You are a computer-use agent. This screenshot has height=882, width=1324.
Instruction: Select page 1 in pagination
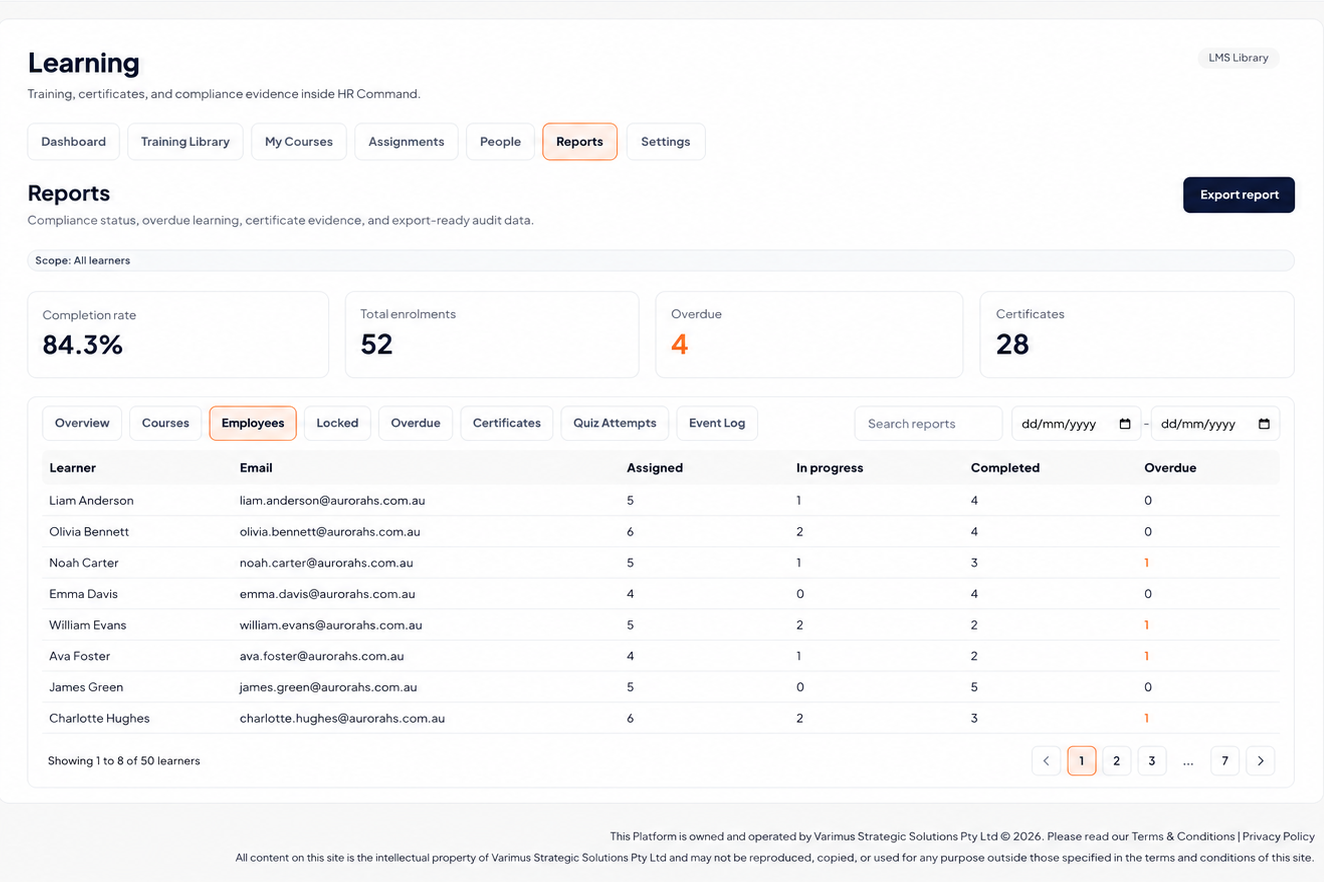[x=1082, y=761]
